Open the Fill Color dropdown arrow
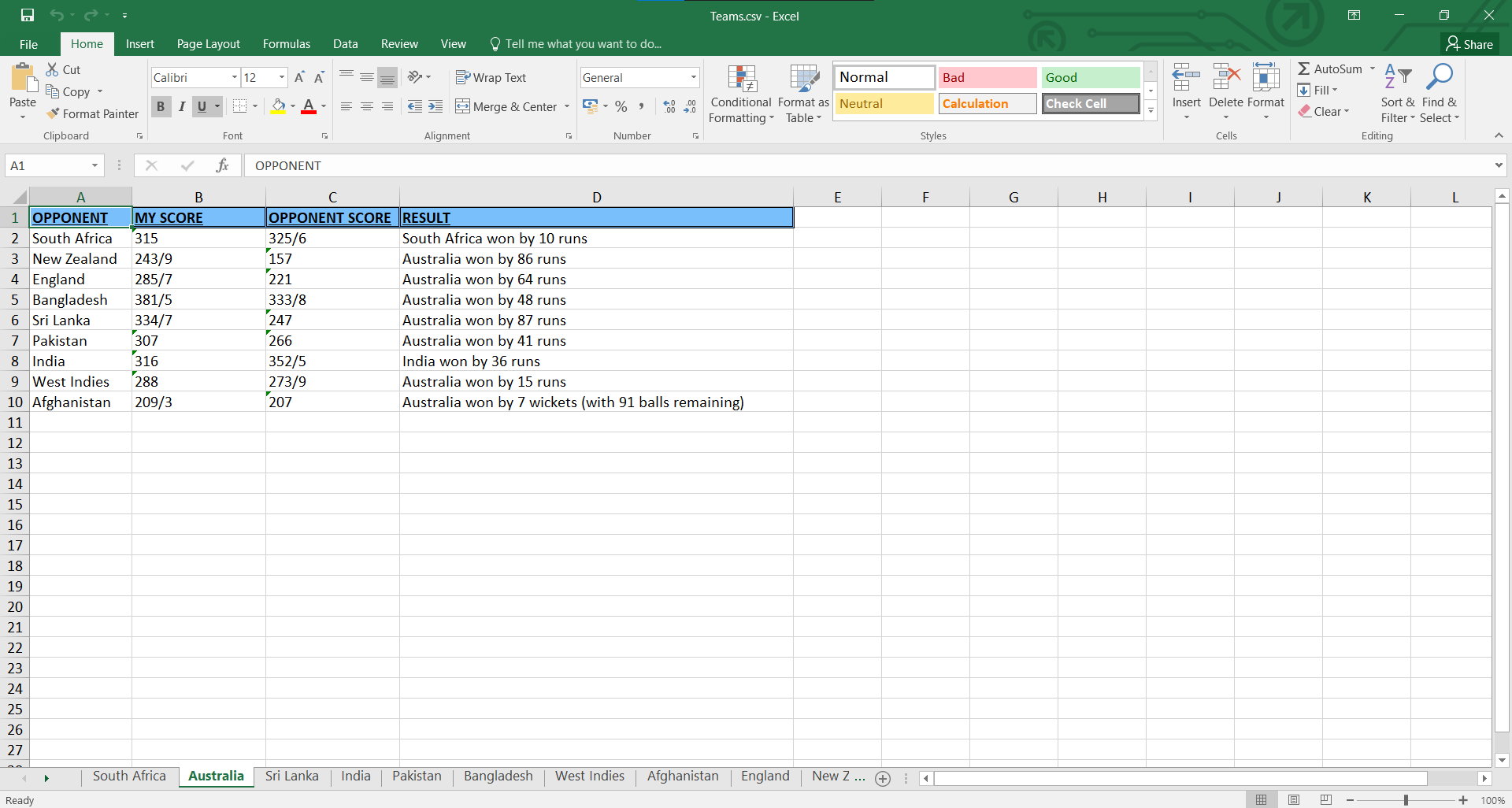 291,106
